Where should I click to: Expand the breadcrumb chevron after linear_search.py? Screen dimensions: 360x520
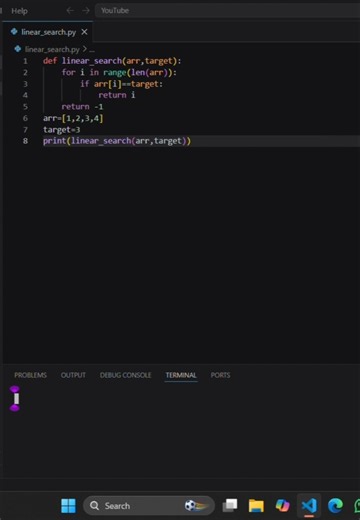point(85,49)
